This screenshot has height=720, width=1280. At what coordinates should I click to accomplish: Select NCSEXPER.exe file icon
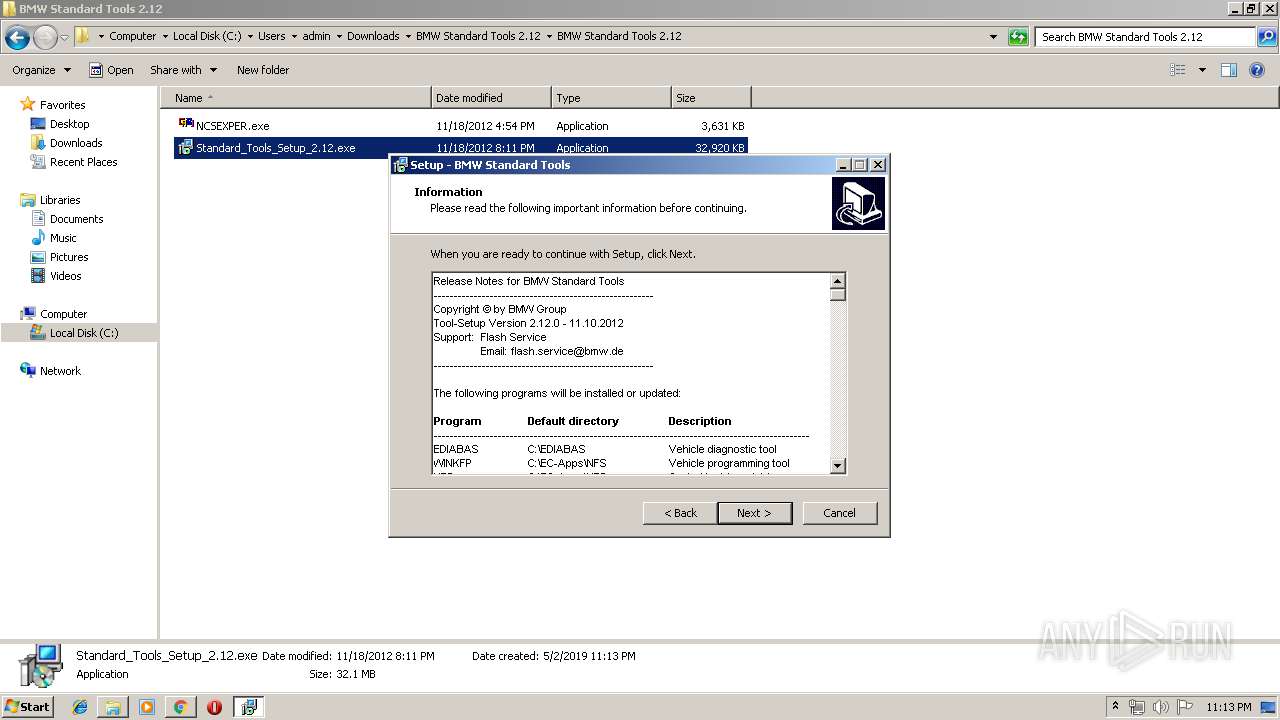point(186,125)
